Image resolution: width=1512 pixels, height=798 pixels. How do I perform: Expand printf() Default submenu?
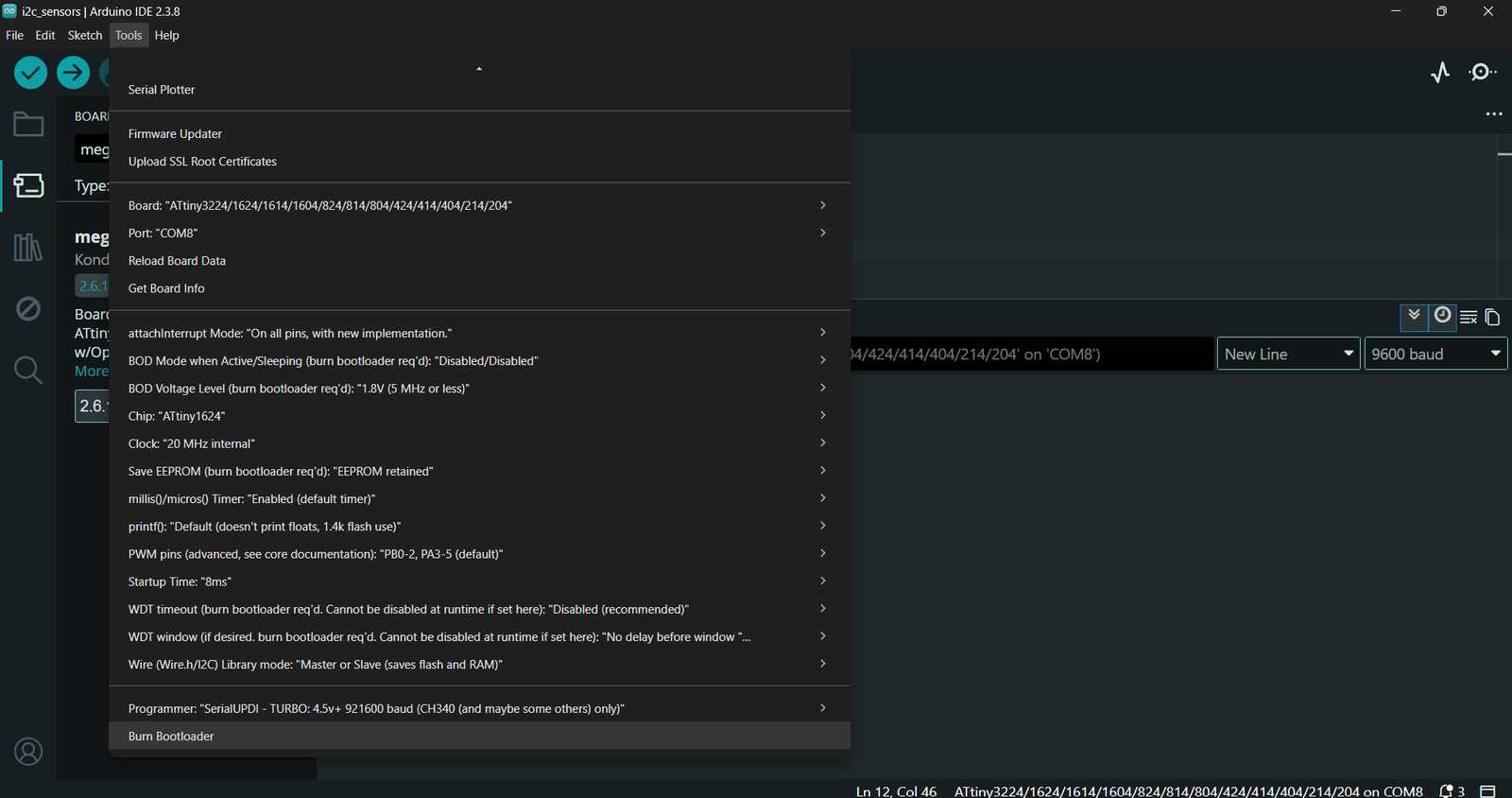pyautogui.click(x=480, y=527)
